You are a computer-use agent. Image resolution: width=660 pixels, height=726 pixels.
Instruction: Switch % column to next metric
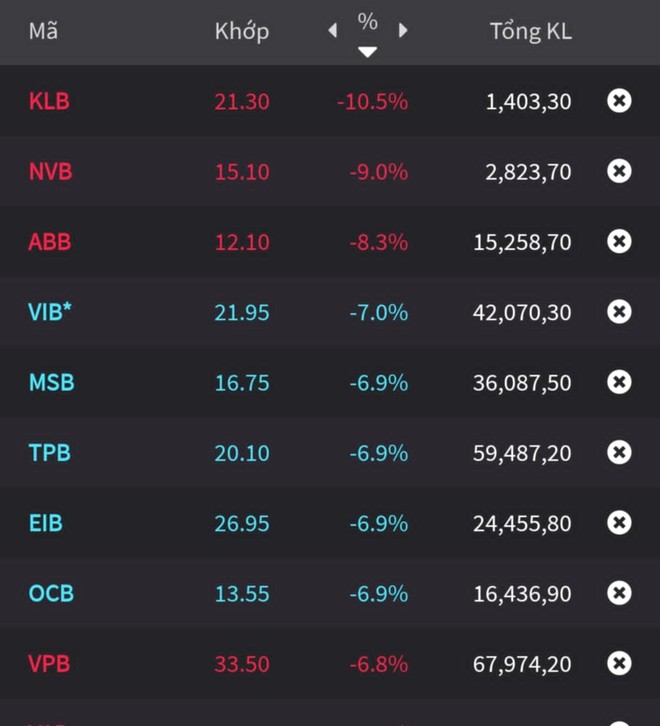[x=403, y=31]
